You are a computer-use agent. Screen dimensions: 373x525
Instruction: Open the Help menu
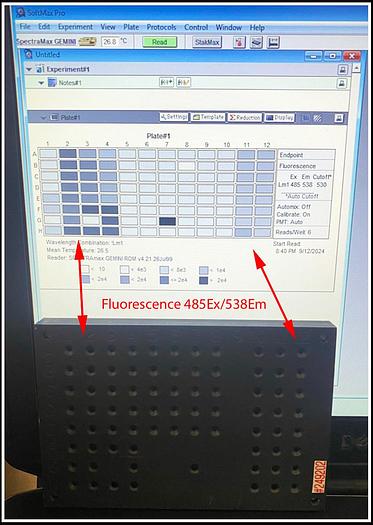tap(257, 27)
